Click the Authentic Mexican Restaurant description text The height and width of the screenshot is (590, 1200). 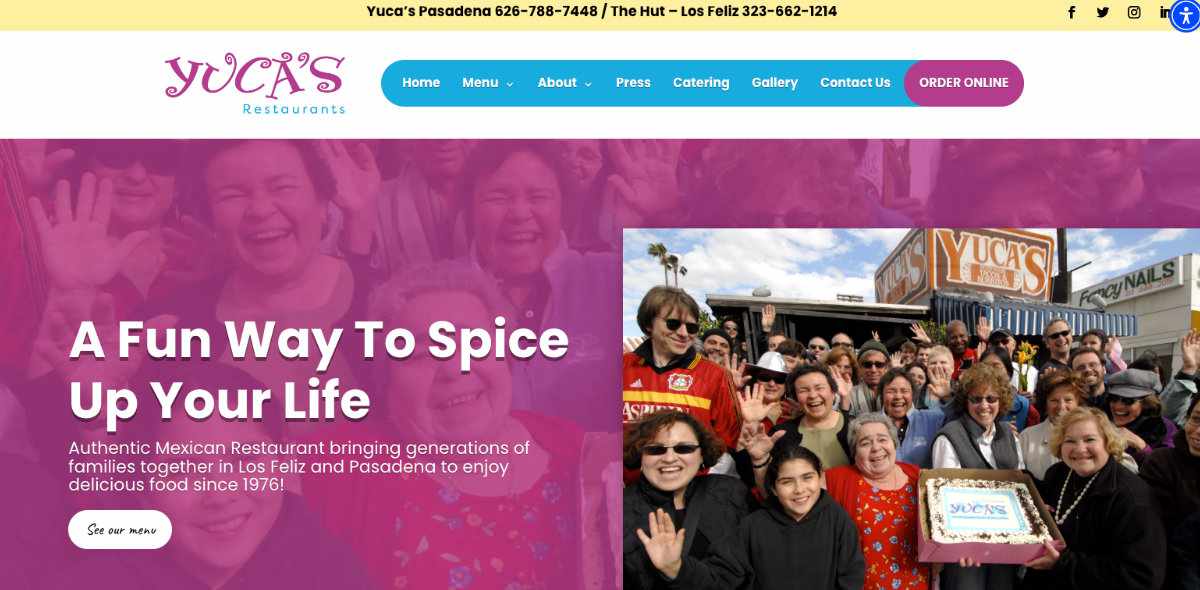(299, 466)
